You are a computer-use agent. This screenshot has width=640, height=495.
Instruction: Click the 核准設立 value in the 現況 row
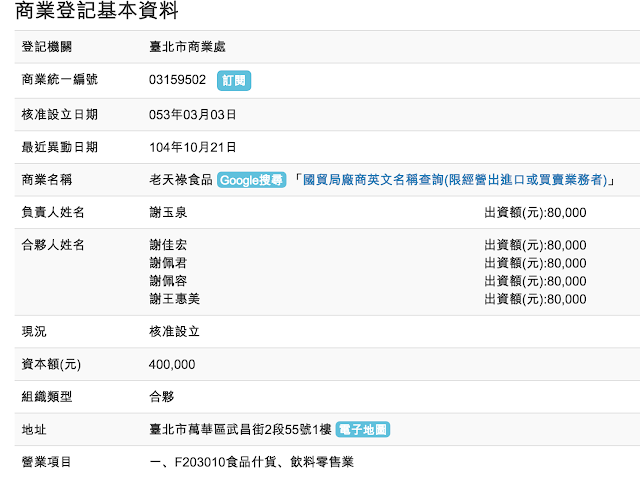pyautogui.click(x=174, y=331)
